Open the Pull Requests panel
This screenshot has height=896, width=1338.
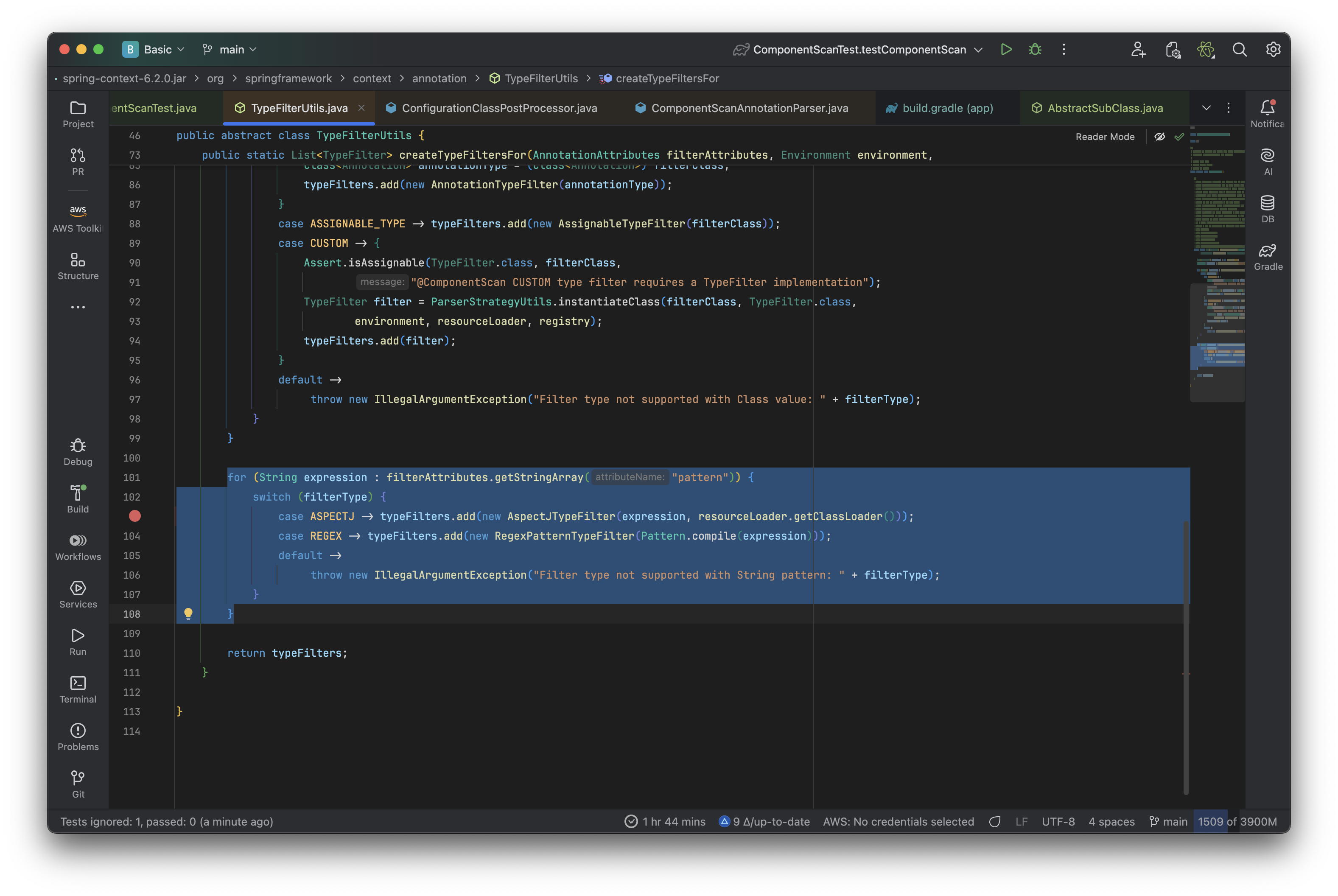78,162
